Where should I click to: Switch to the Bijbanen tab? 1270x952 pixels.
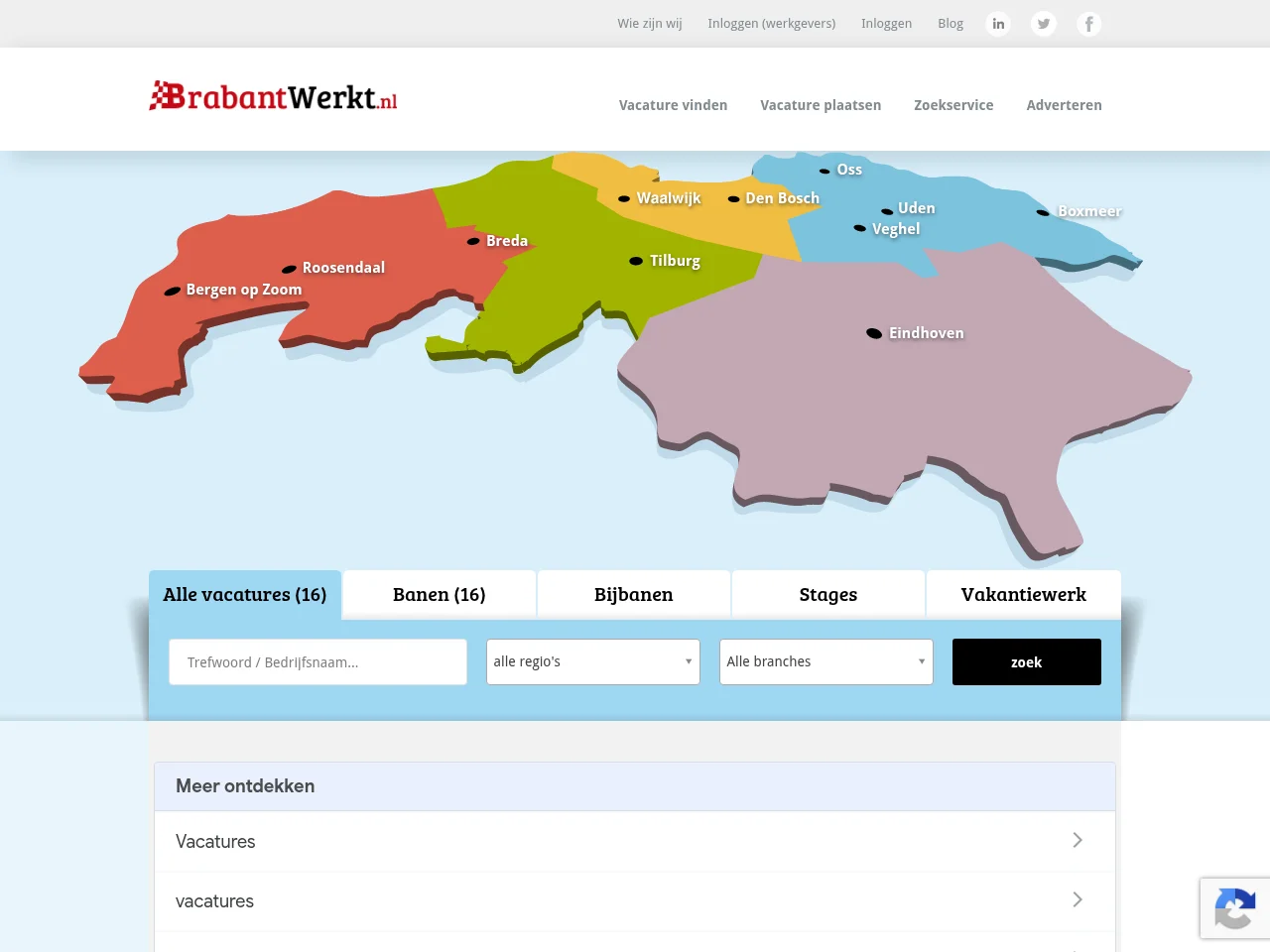(634, 595)
